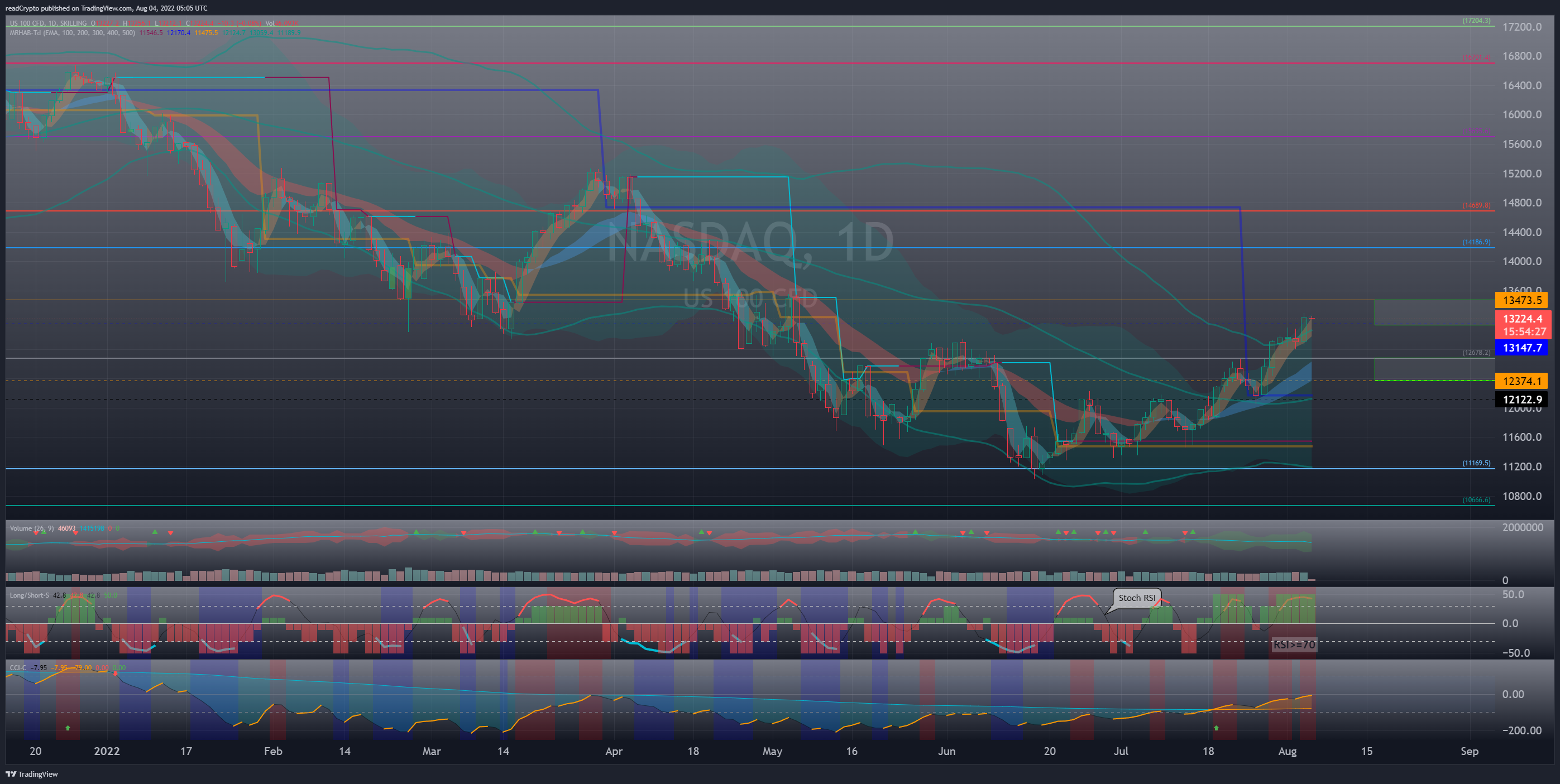Click 14800.0 on the price axis
Image resolution: width=1560 pixels, height=784 pixels.
pyautogui.click(x=1522, y=203)
